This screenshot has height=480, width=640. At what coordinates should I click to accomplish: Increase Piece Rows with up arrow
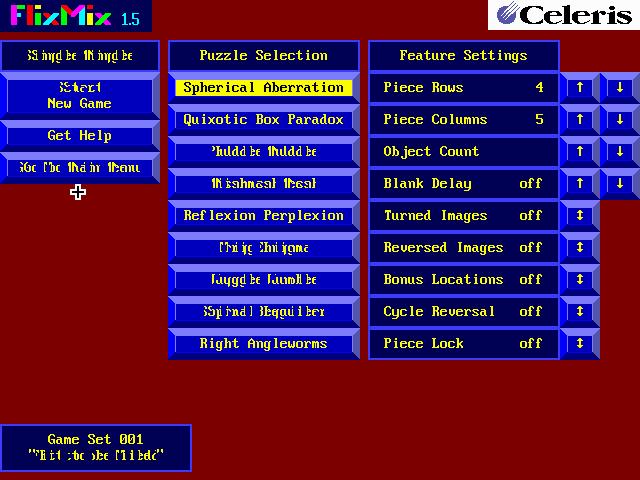coord(580,87)
